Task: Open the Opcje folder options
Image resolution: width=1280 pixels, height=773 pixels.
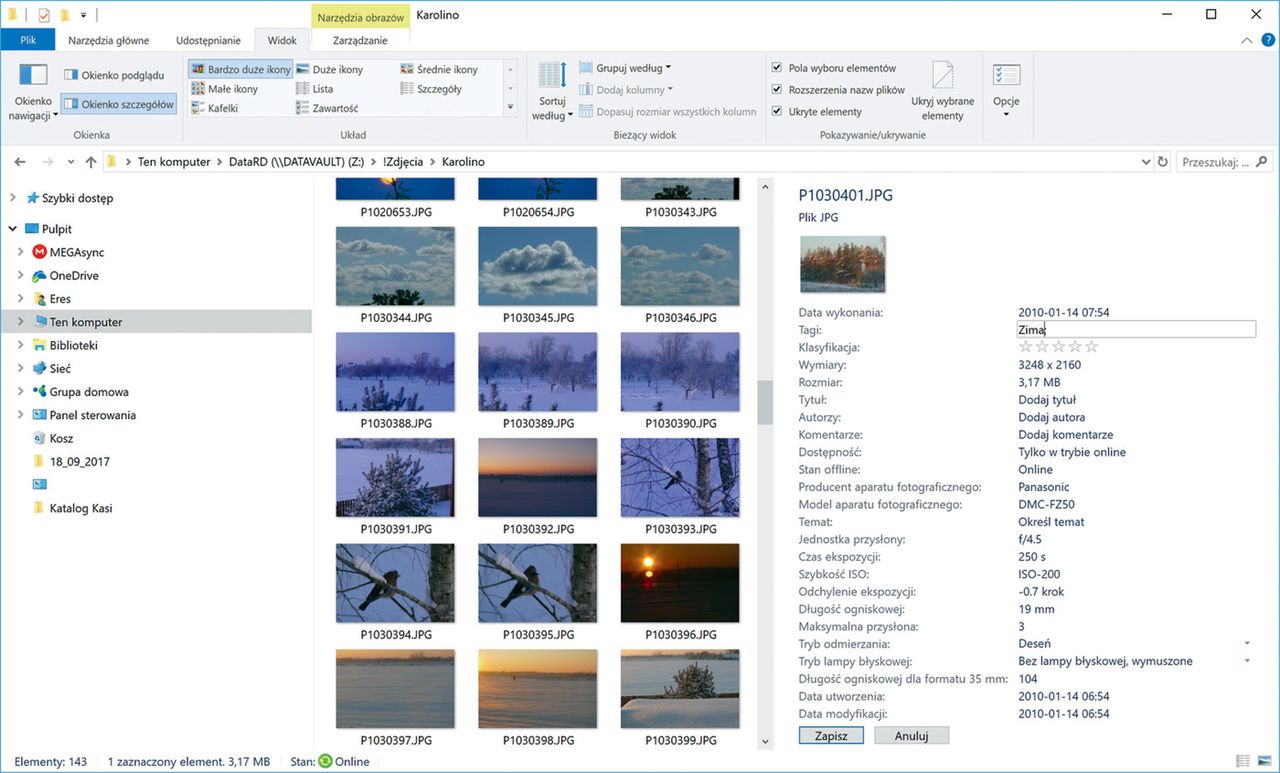Action: click(1006, 90)
